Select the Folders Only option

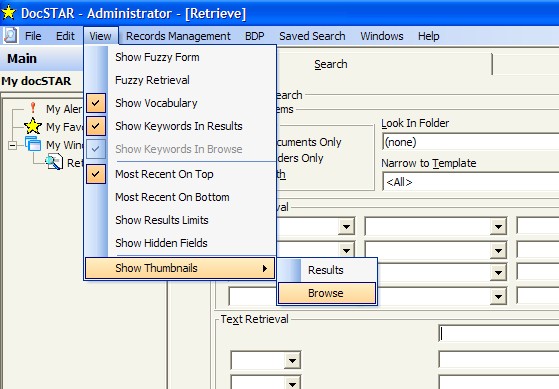[301, 158]
